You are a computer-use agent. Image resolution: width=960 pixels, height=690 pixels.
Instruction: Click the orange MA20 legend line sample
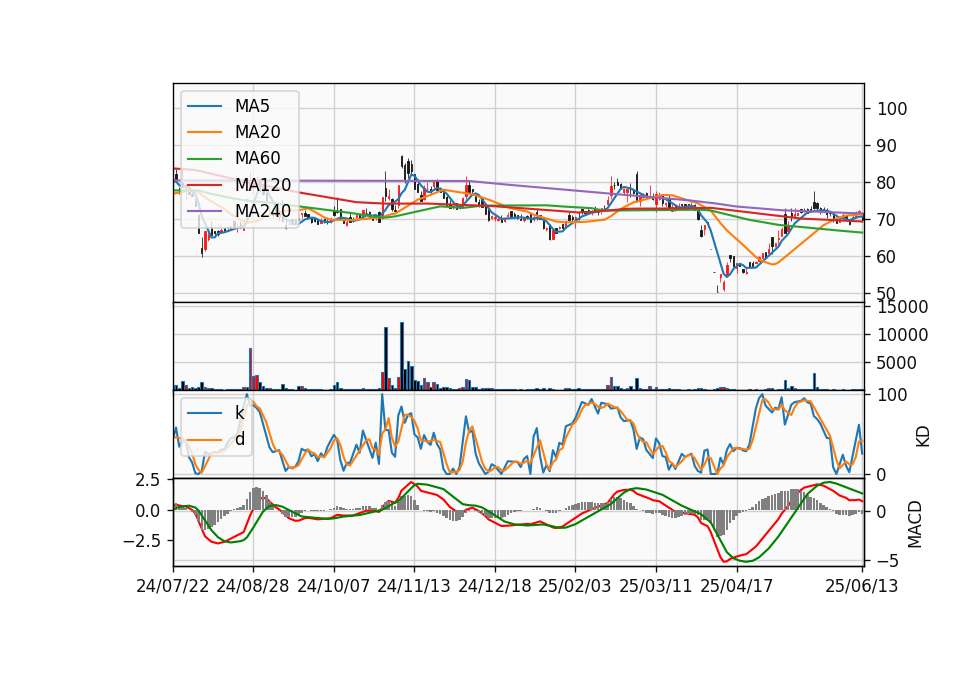pyautogui.click(x=204, y=132)
